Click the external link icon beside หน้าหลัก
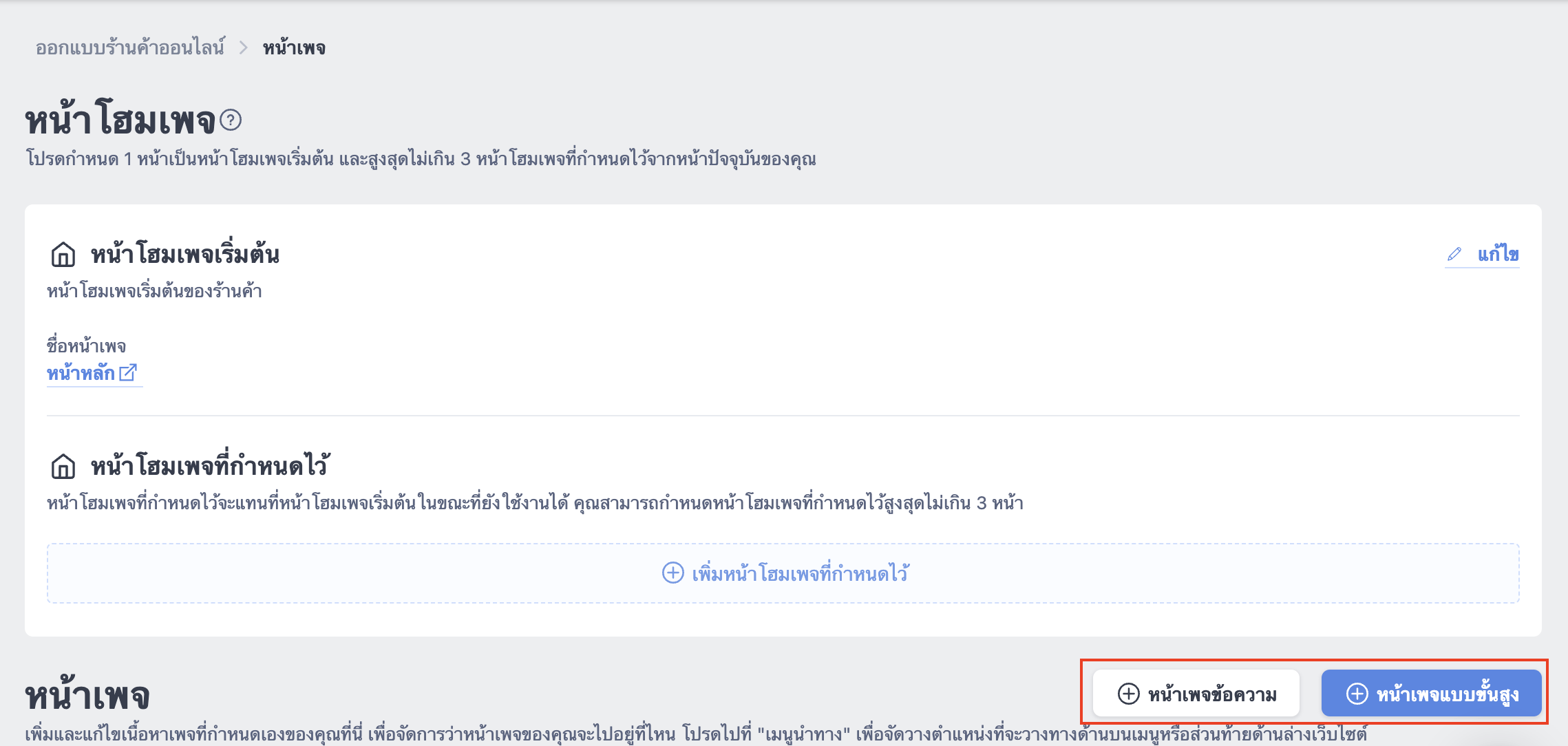 [128, 372]
